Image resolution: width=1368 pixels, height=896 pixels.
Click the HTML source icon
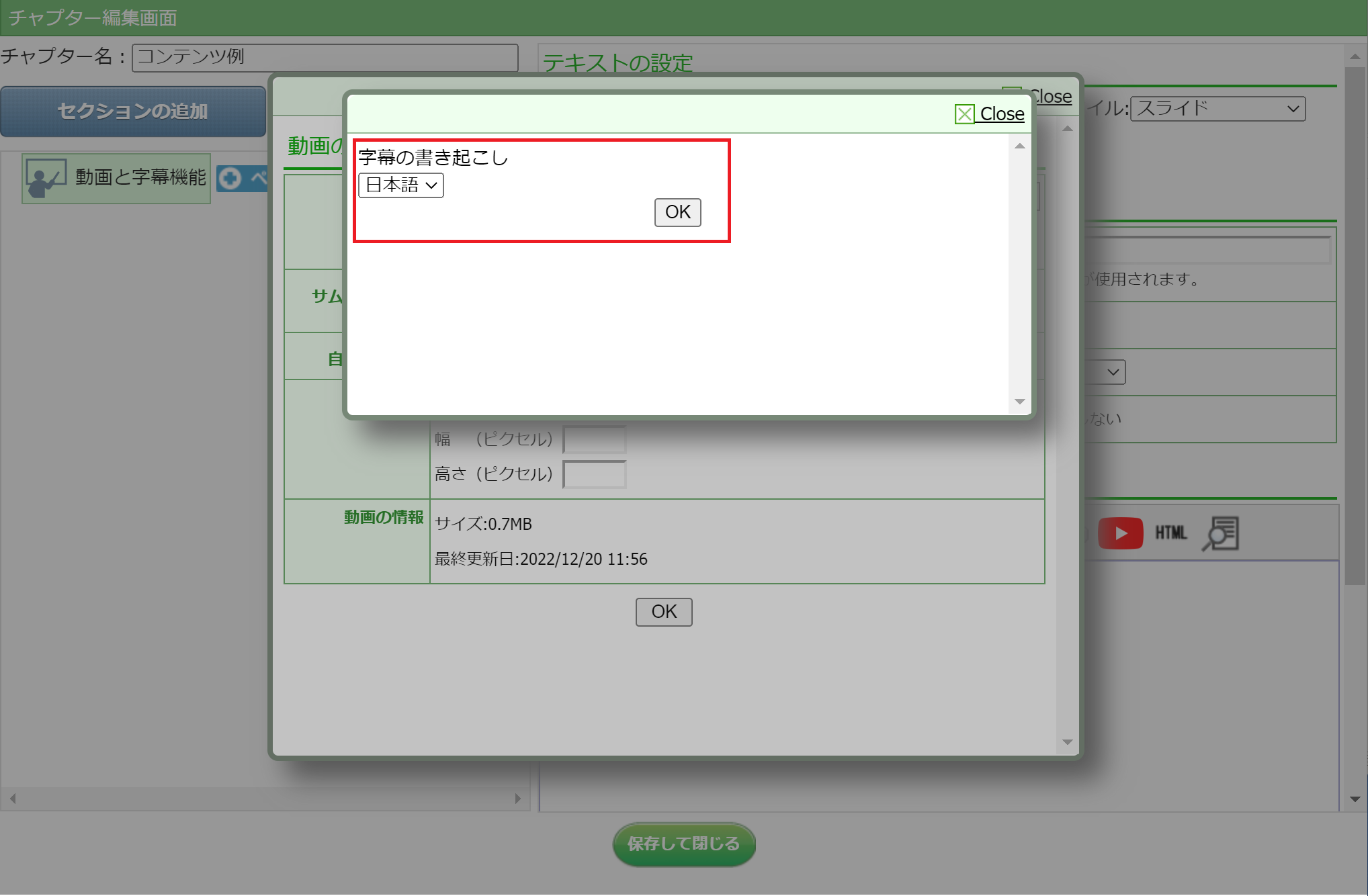pos(1170,533)
